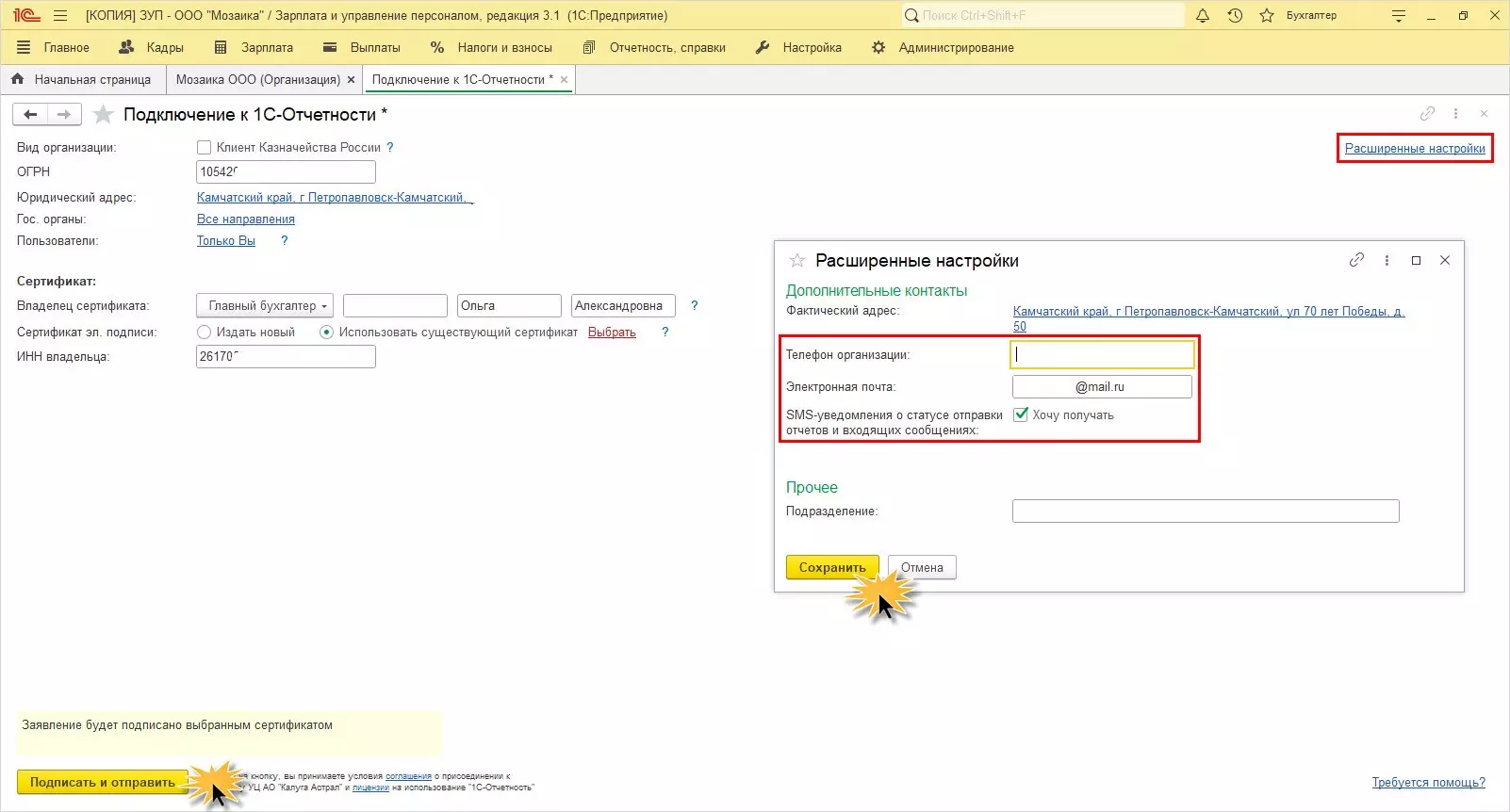
Task: Open the Кадры section
Action: click(x=152, y=47)
